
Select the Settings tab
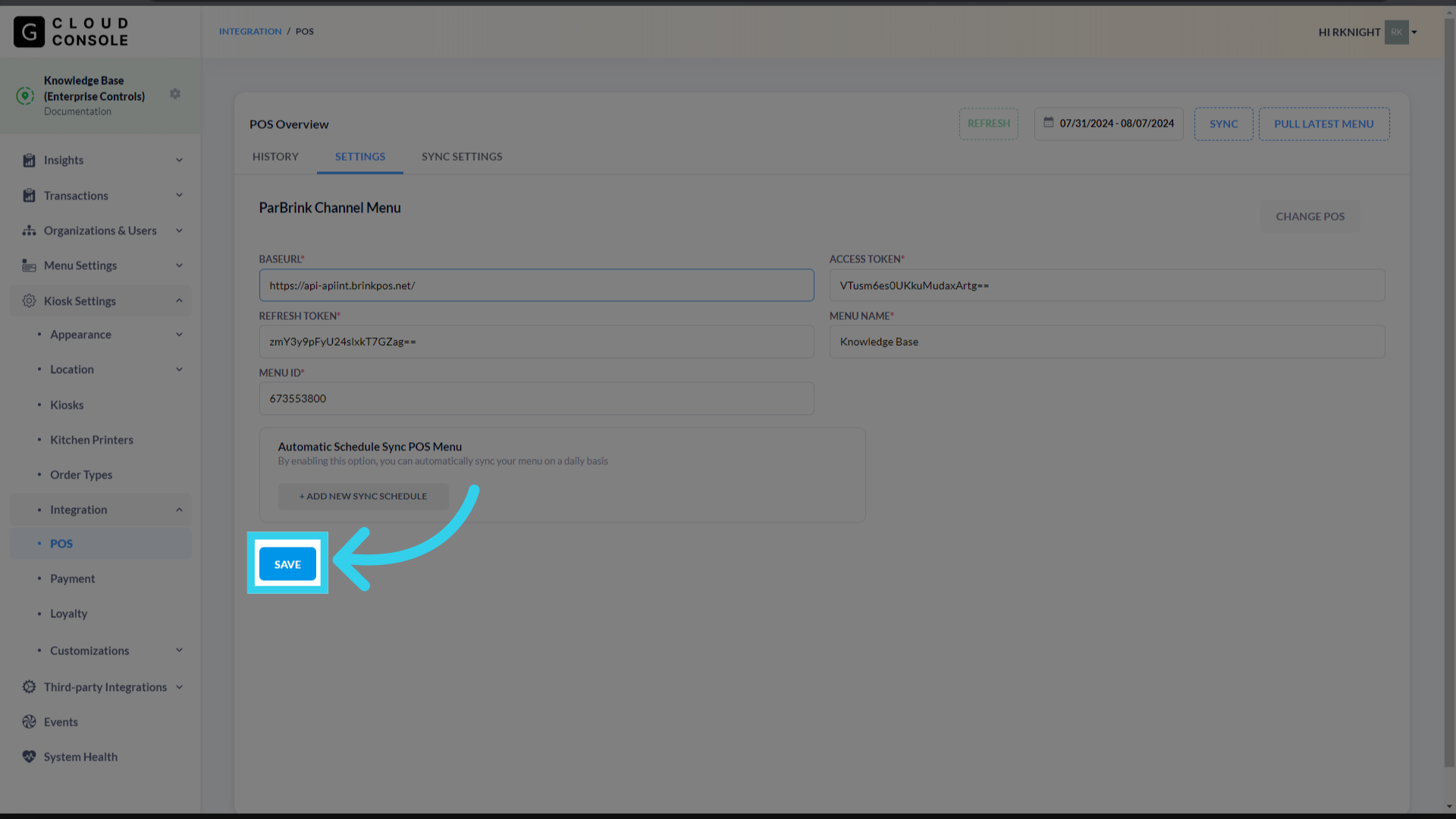point(360,156)
